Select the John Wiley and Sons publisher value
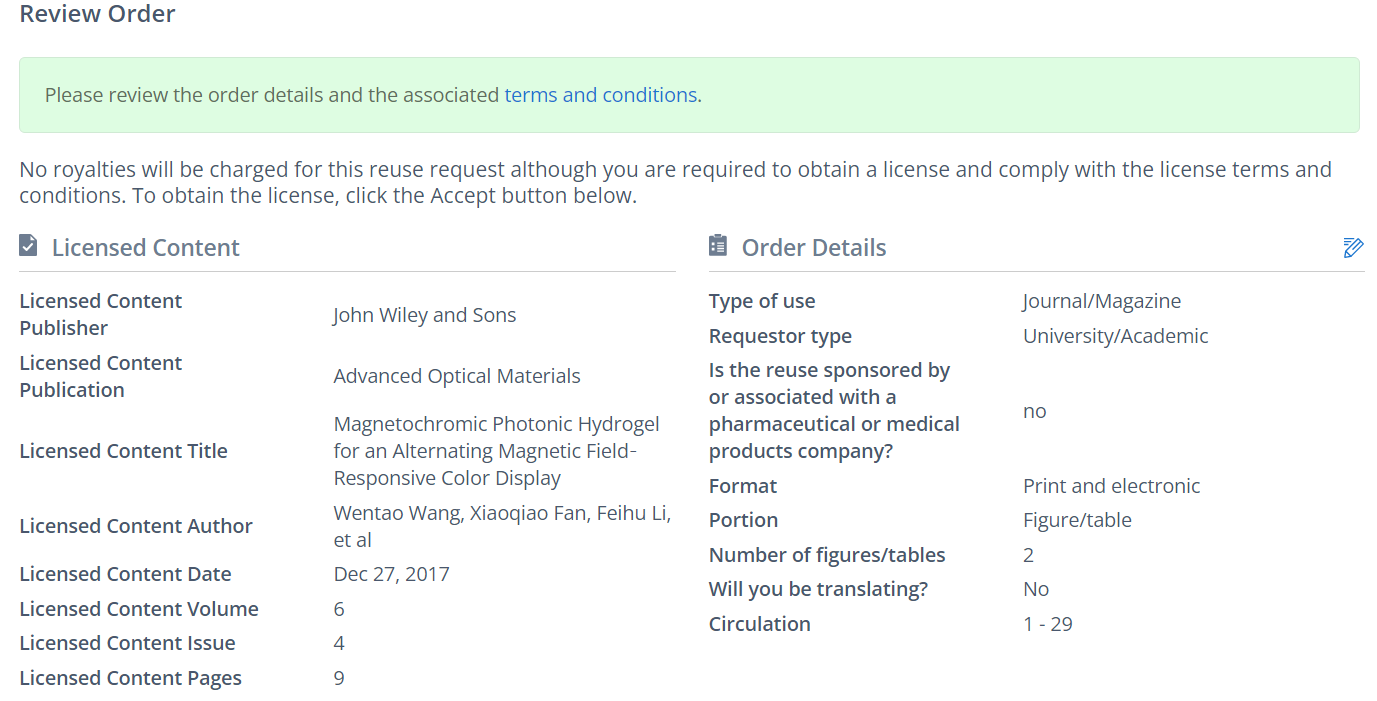This screenshot has width=1377, height=701. 424,315
